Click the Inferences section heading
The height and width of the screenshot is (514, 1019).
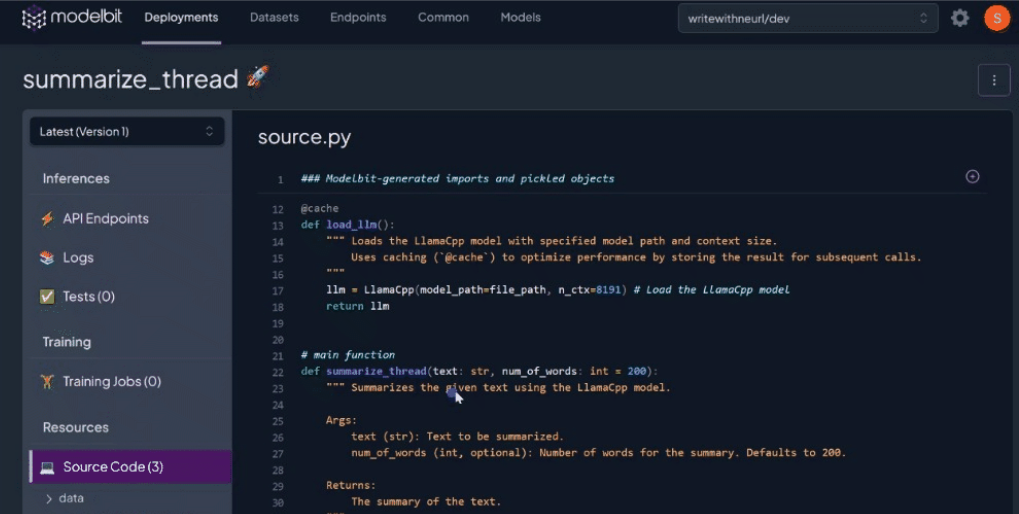(76, 179)
